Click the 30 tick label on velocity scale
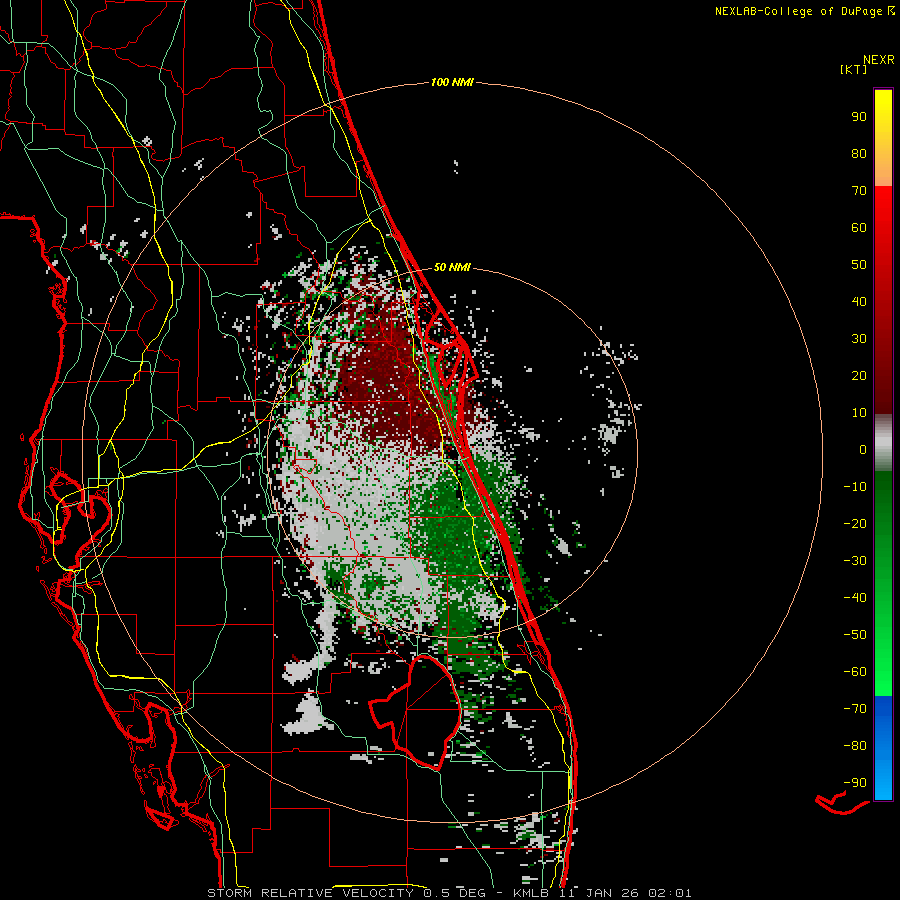This screenshot has width=900, height=900. tap(859, 339)
